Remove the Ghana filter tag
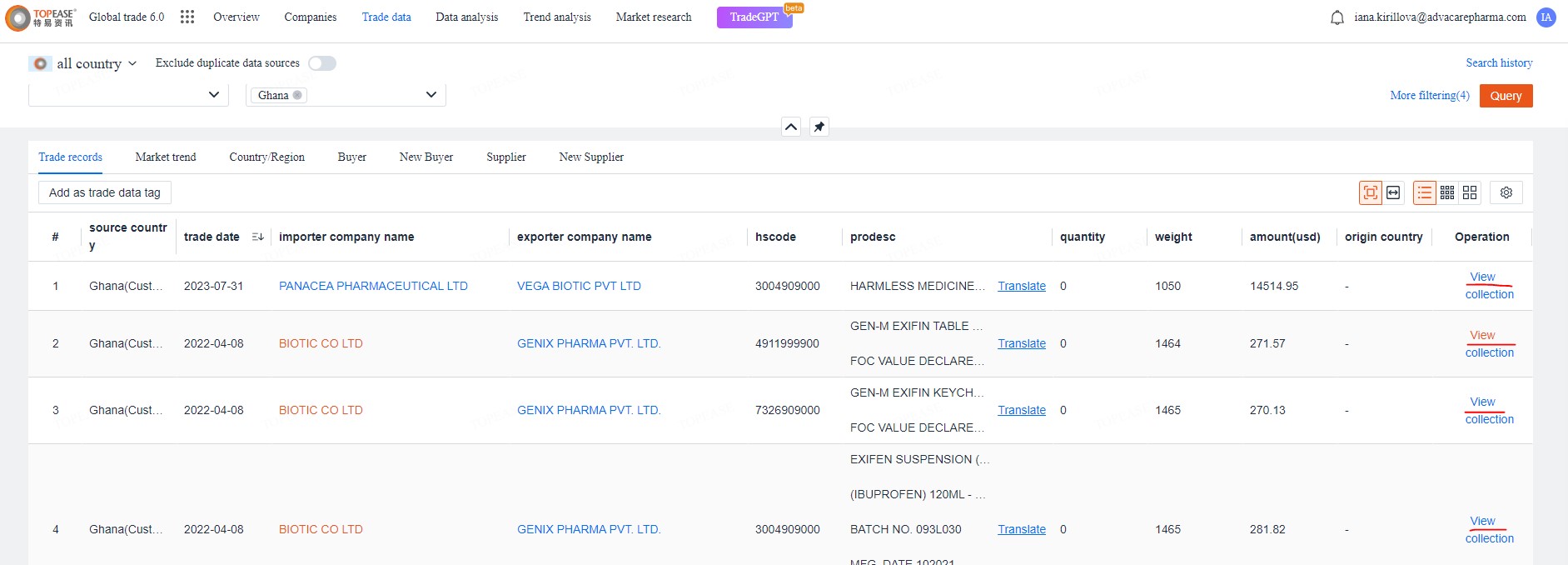 tap(297, 95)
